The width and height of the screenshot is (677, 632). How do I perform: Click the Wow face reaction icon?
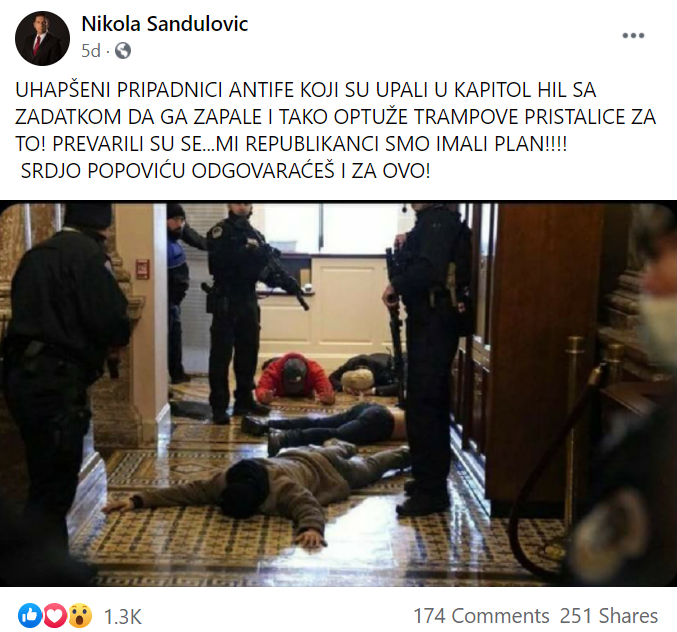pos(80,616)
